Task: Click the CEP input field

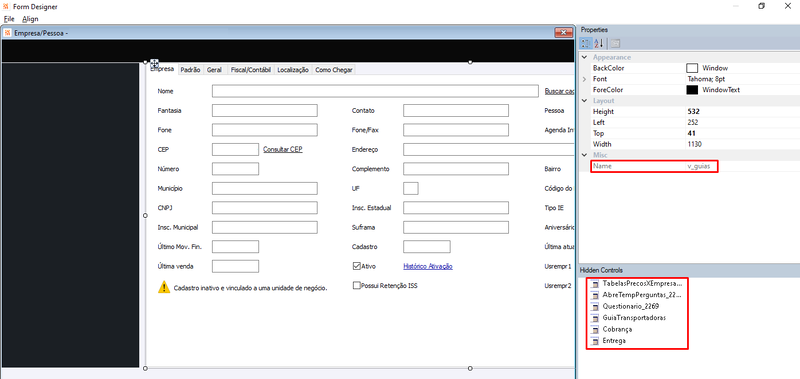Action: click(x=235, y=149)
